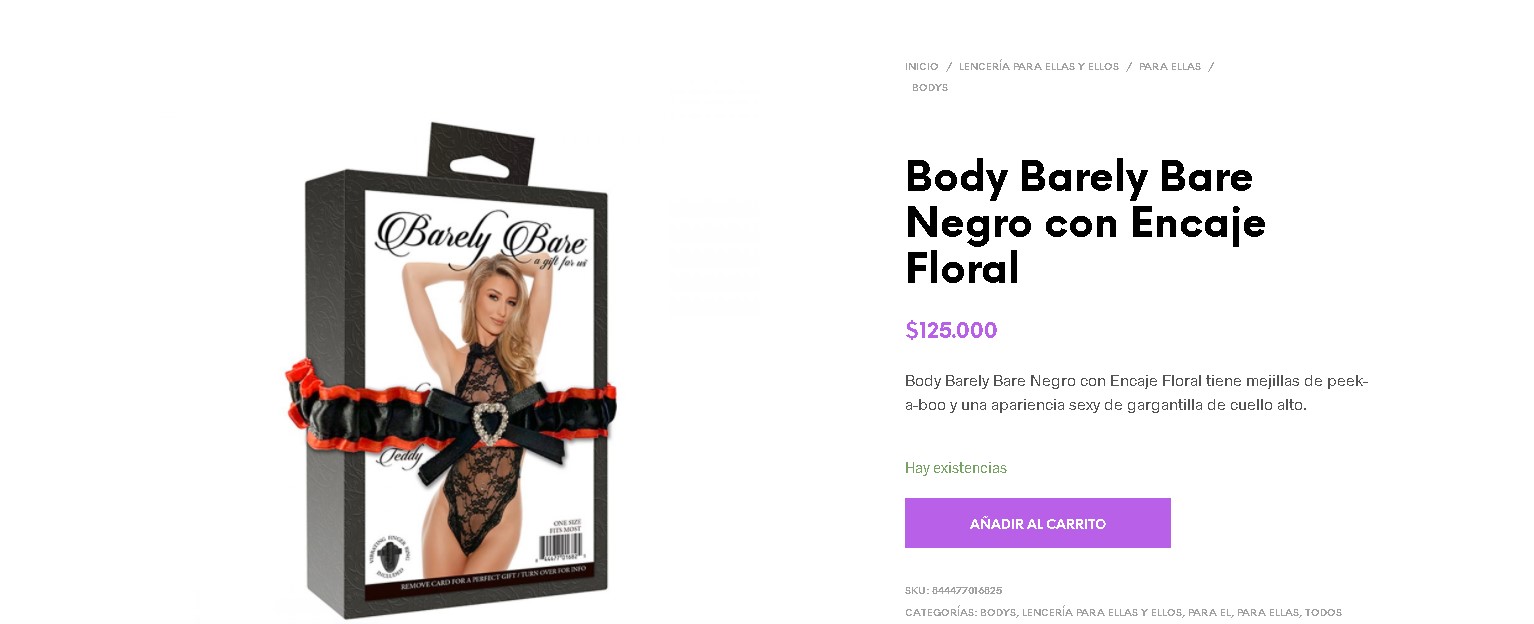Open the Todos category link
Image resolution: width=1534 pixels, height=624 pixels.
pyautogui.click(x=1324, y=612)
